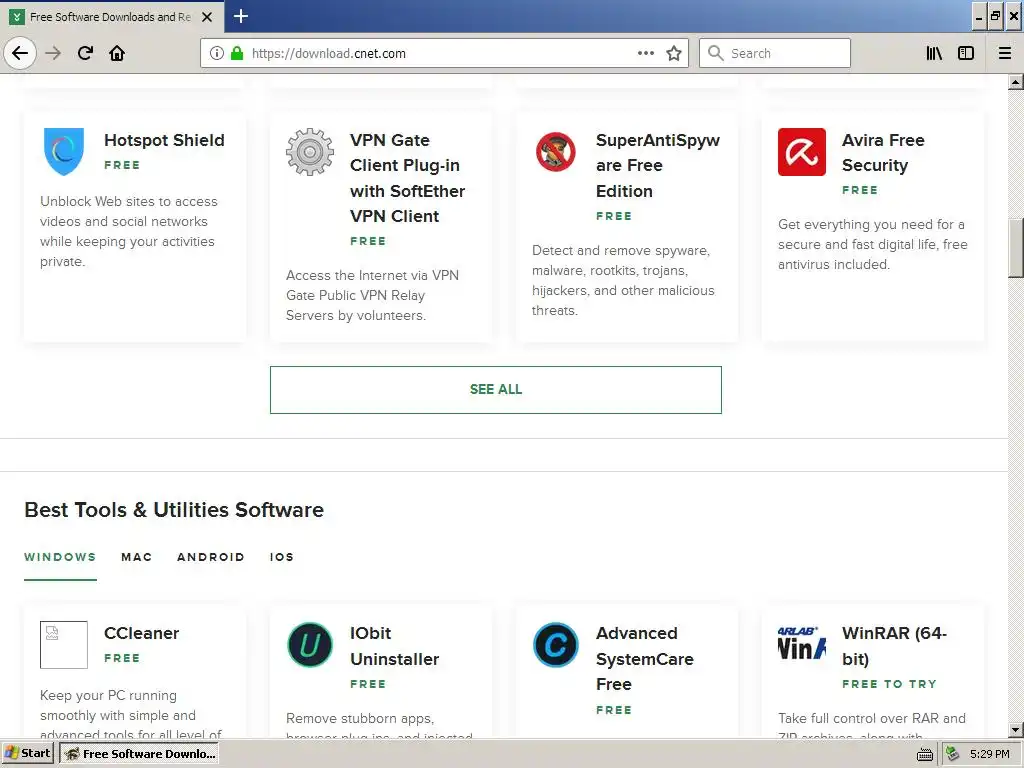Switch to the IOS tab
The image size is (1024, 768).
tap(281, 557)
